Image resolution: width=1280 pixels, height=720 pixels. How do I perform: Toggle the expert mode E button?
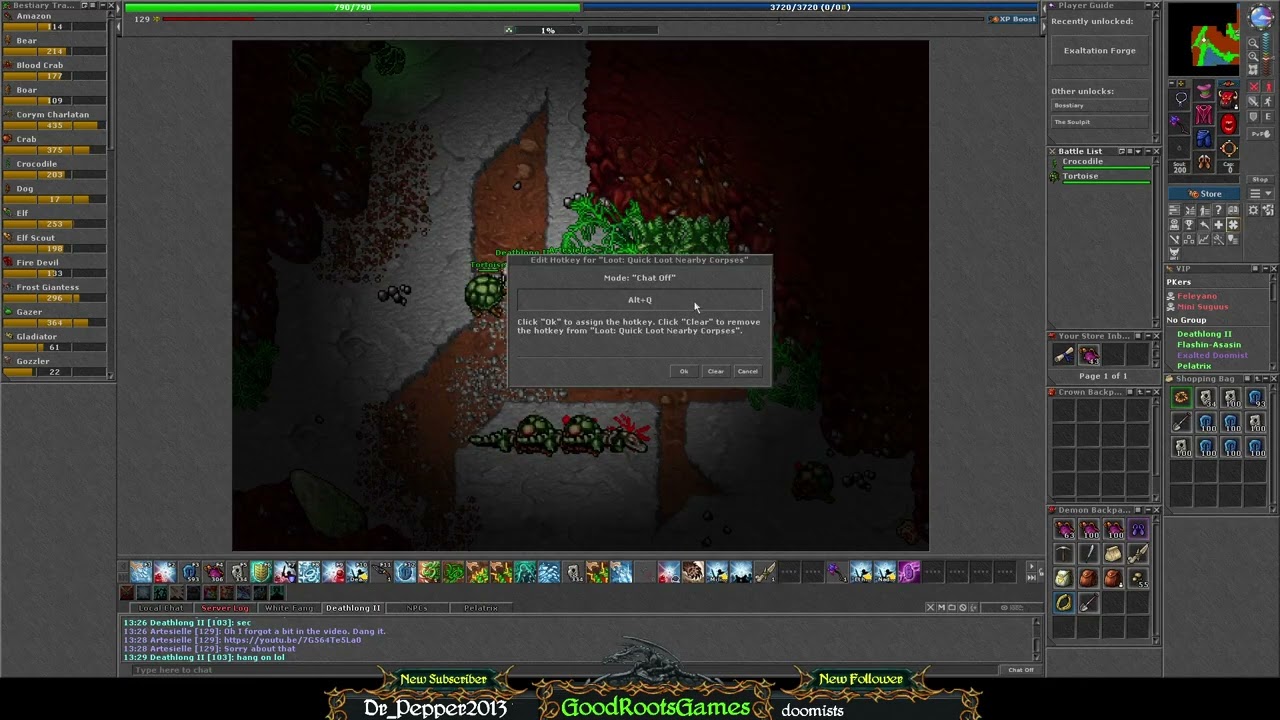pyautogui.click(x=1268, y=116)
